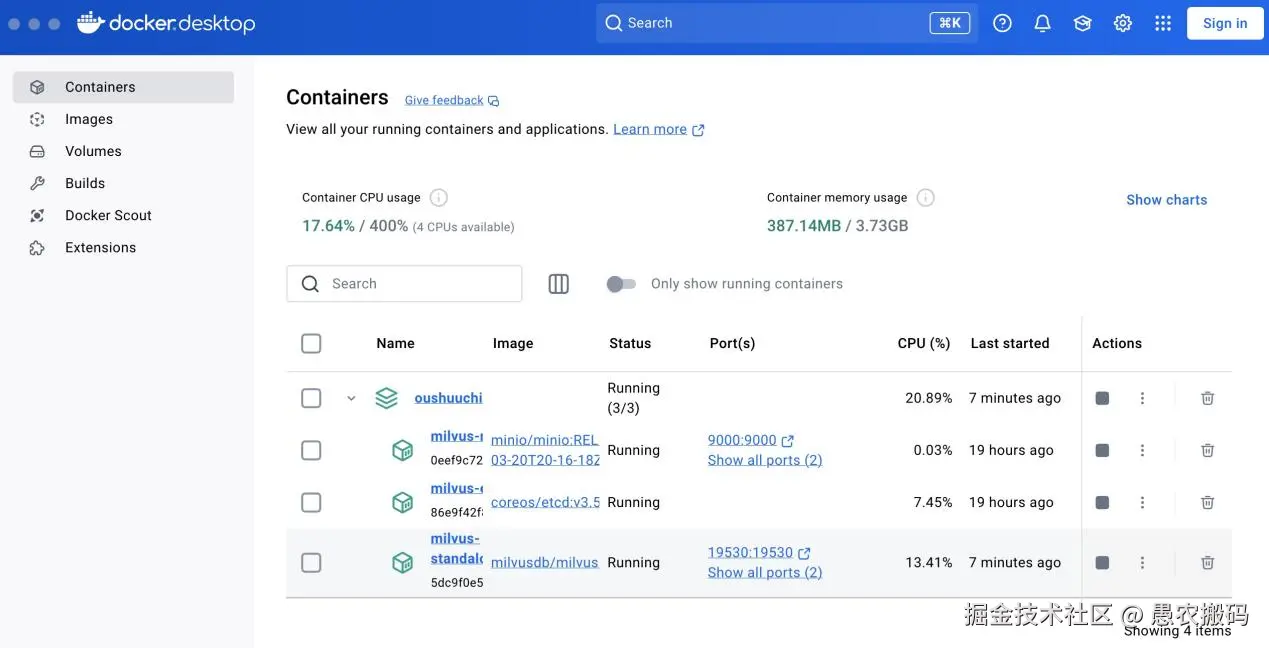Image resolution: width=1269 pixels, height=648 pixels.
Task: Open the Settings gear icon
Action: point(1123,23)
